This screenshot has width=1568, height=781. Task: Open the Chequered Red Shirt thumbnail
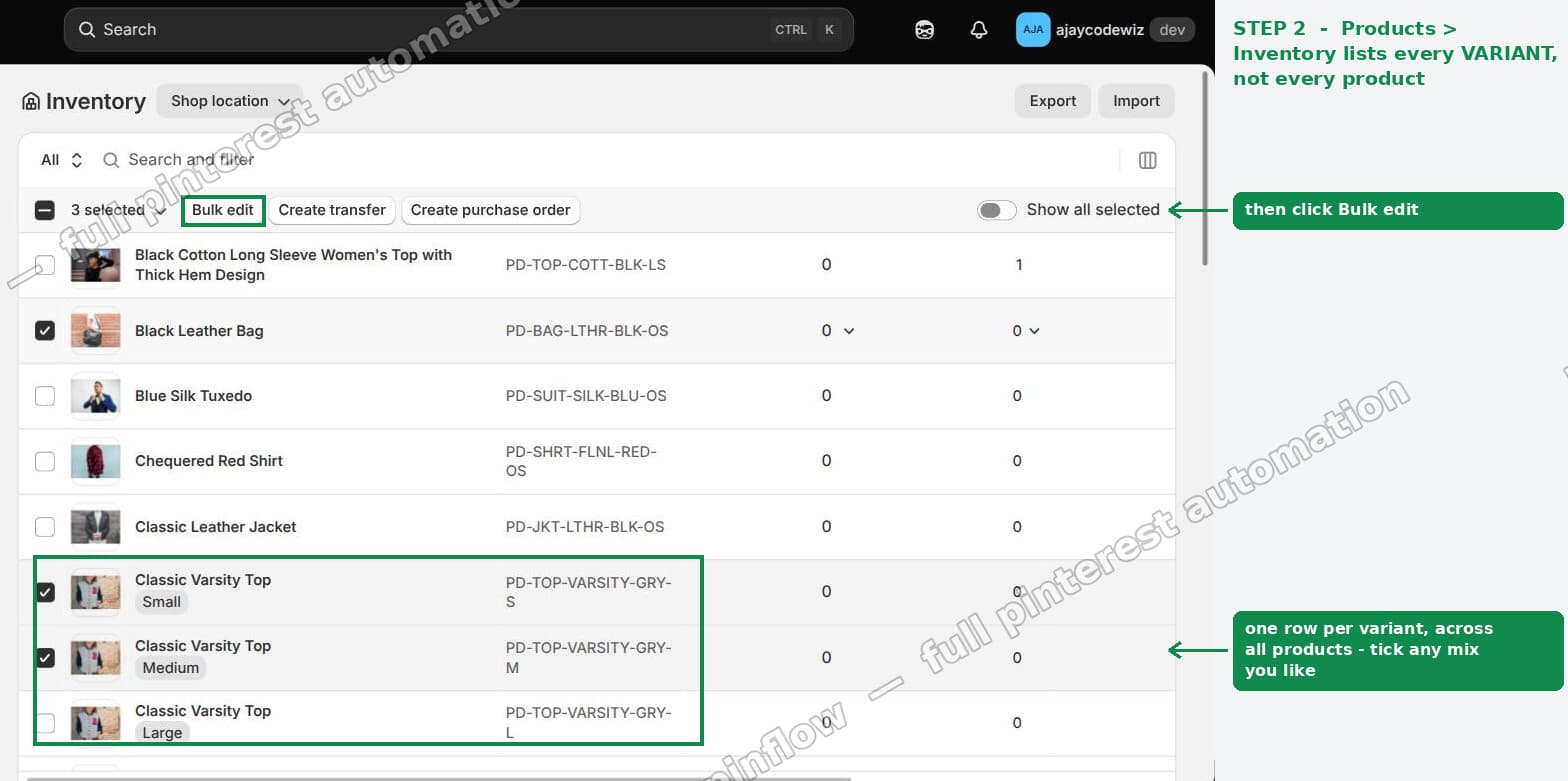[x=96, y=461]
